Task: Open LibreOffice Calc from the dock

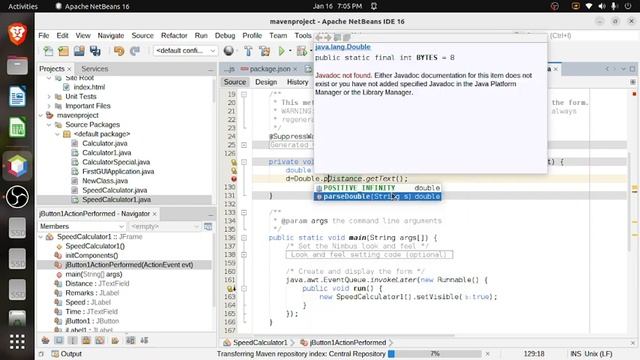Action: [17, 127]
